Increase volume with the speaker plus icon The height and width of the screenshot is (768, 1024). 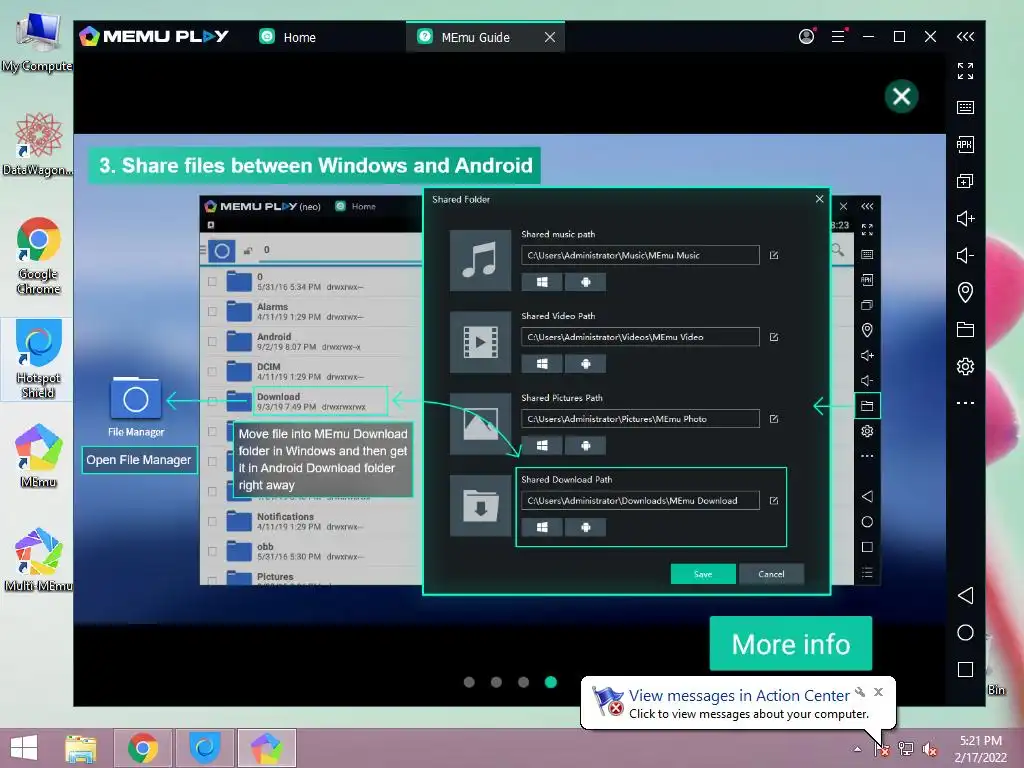click(x=965, y=218)
